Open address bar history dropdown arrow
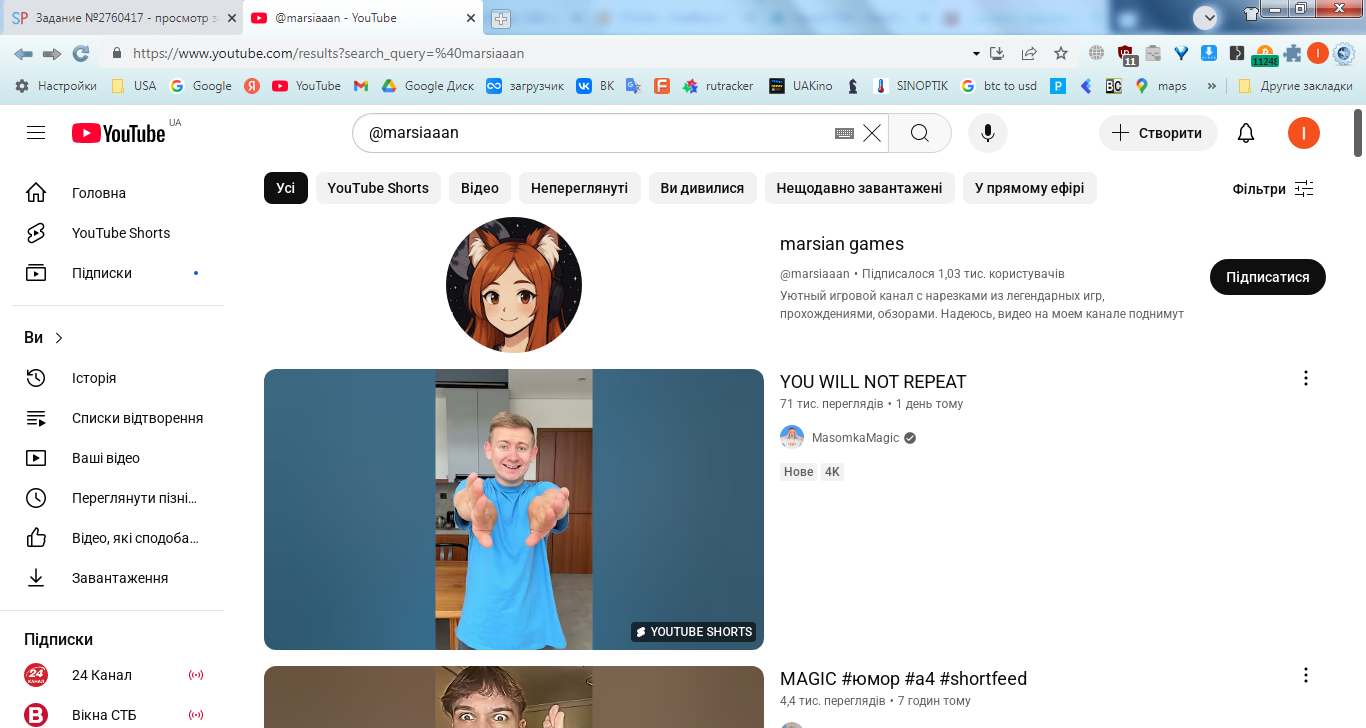Screen dimensions: 1366x728 (977, 54)
